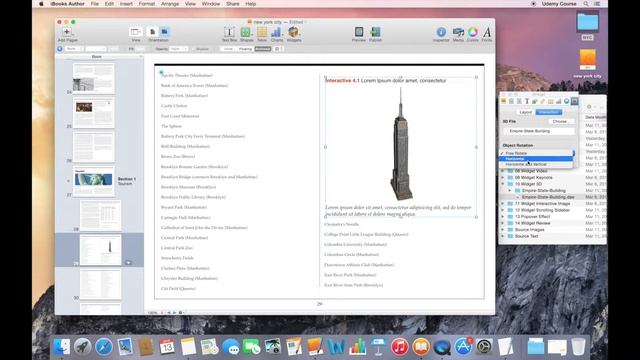The image size is (640, 360).
Task: Choose Horizontal in the Object Rotation menu
Action: (x=536, y=159)
